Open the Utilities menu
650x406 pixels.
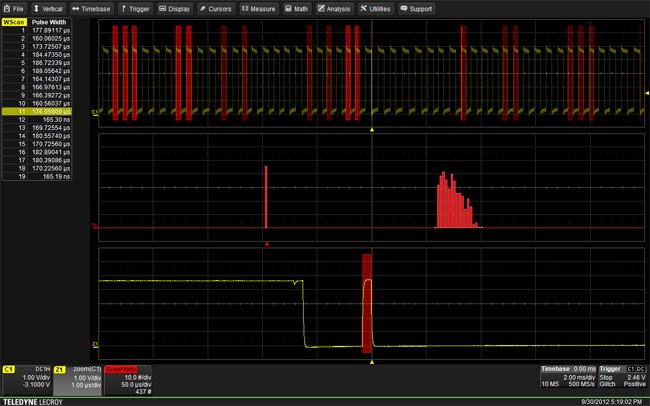pyautogui.click(x=376, y=8)
